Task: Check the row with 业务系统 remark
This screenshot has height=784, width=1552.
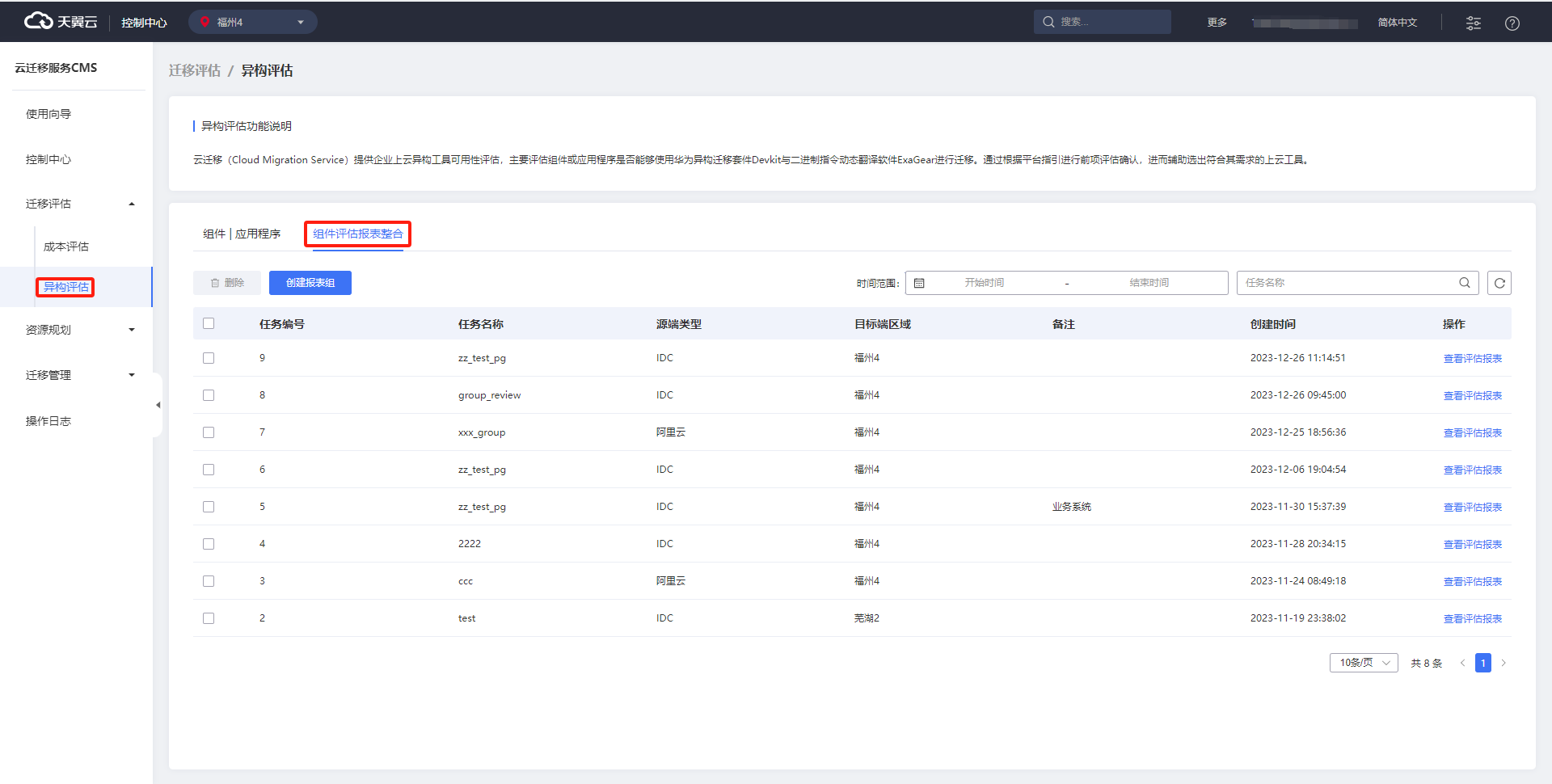Action: pos(209,507)
